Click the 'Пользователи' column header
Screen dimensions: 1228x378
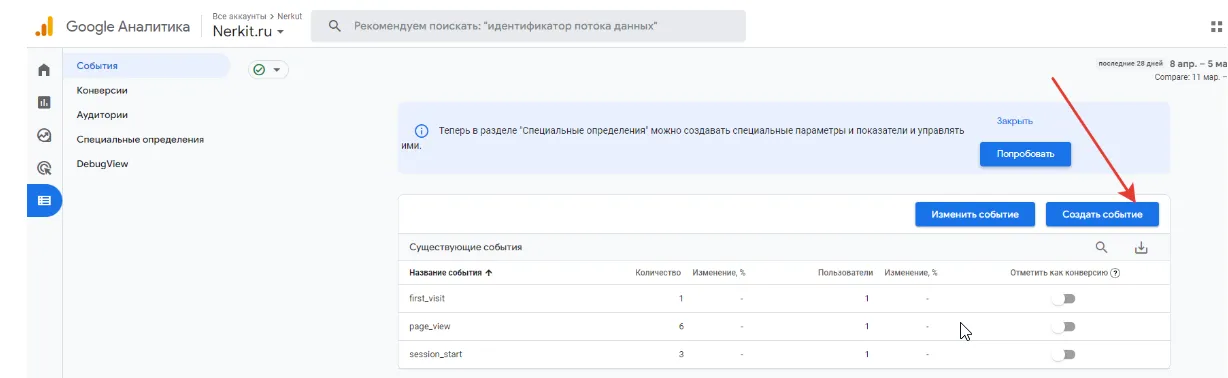pyautogui.click(x=845, y=272)
